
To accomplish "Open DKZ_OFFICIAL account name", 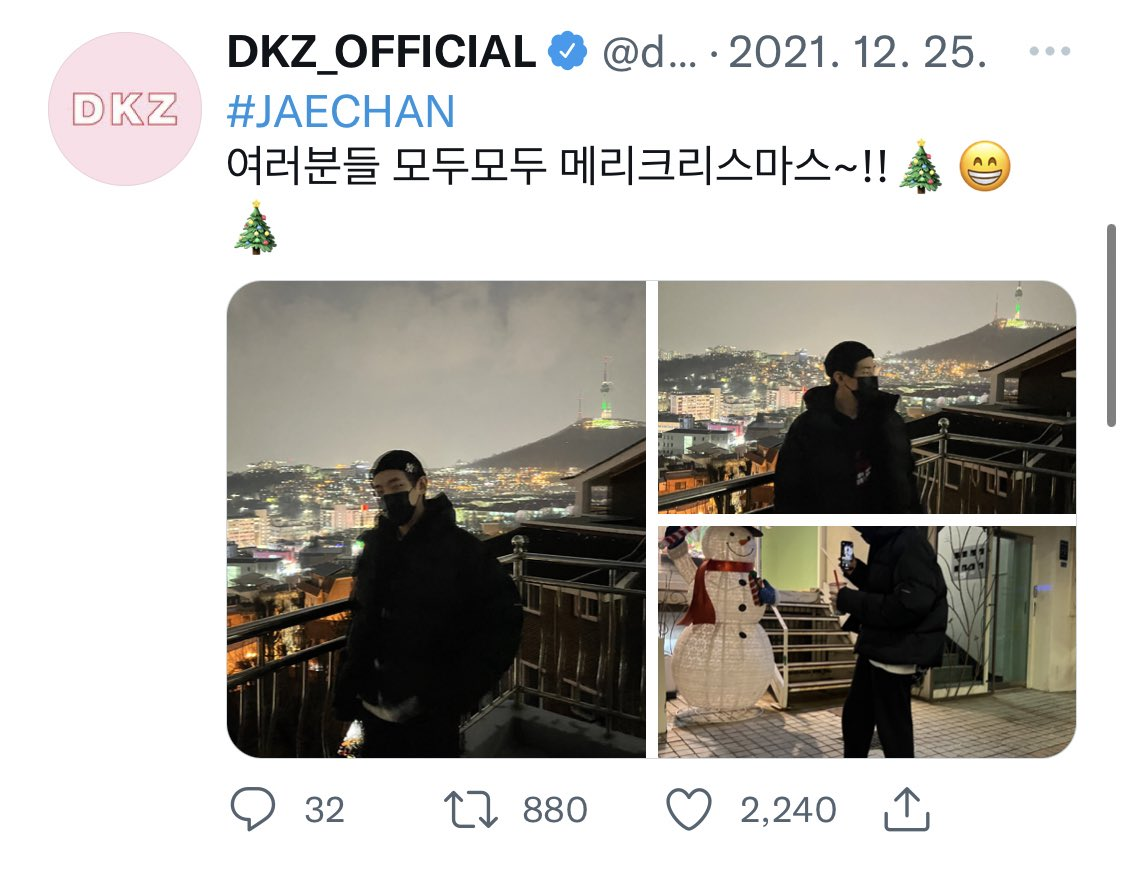I will click(381, 52).
